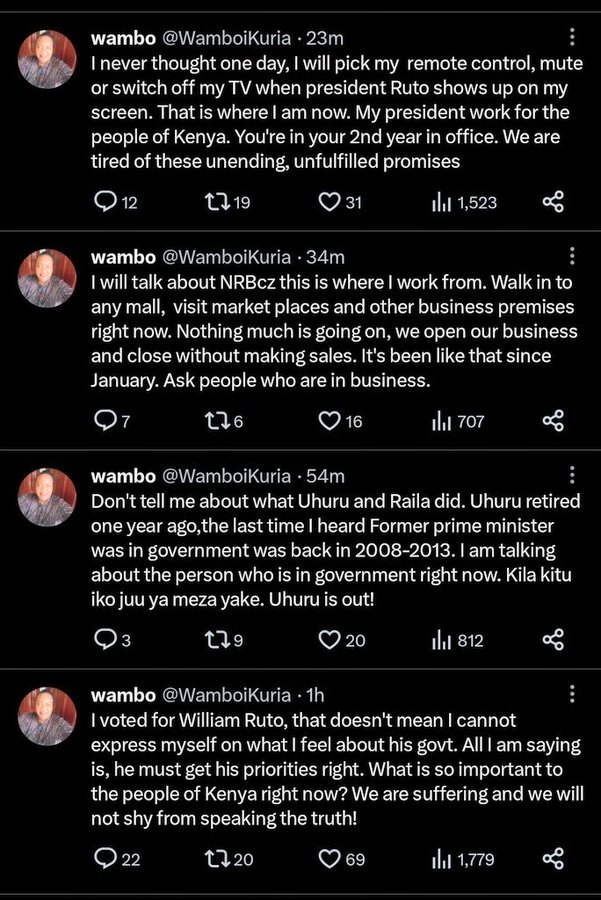Like the tweet about unfulfilled promises
The width and height of the screenshot is (601, 900).
tap(329, 203)
